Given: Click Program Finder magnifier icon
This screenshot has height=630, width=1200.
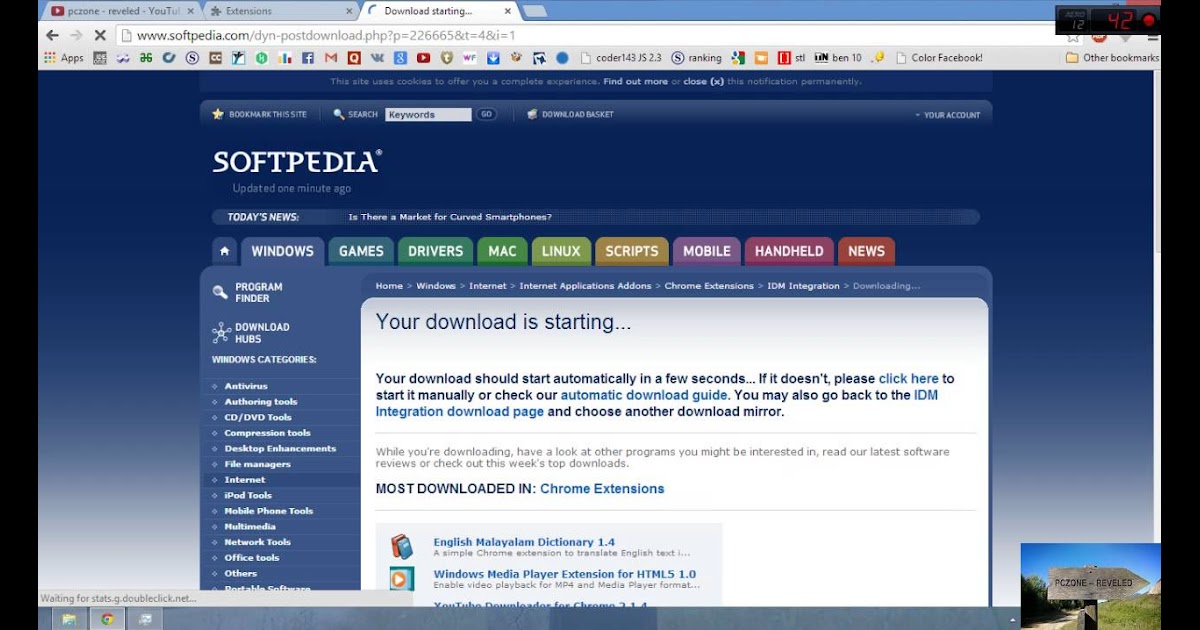Looking at the screenshot, I should click(220, 292).
